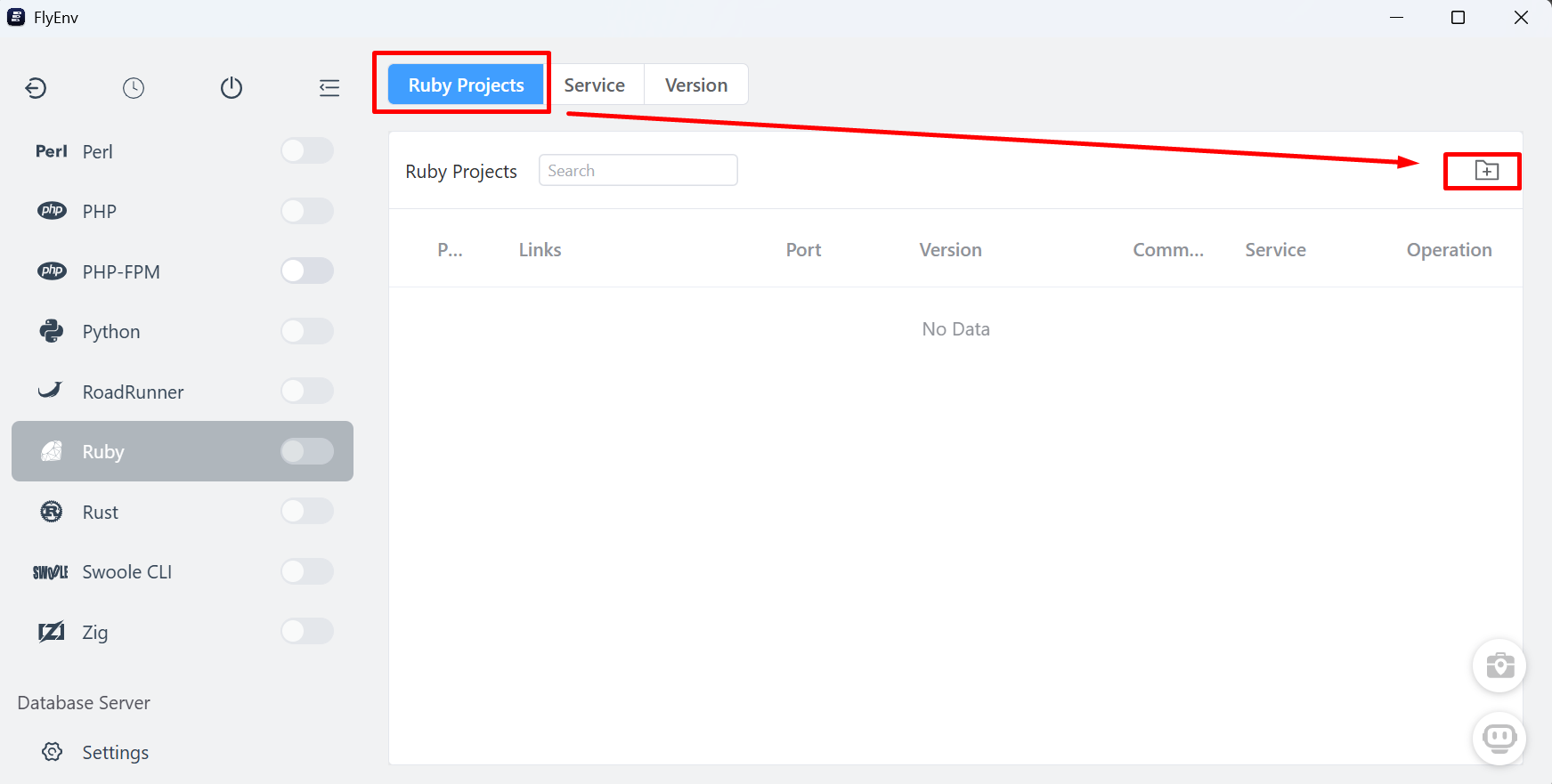The height and width of the screenshot is (784, 1552).
Task: Click the Rust logo icon
Action: click(x=52, y=512)
